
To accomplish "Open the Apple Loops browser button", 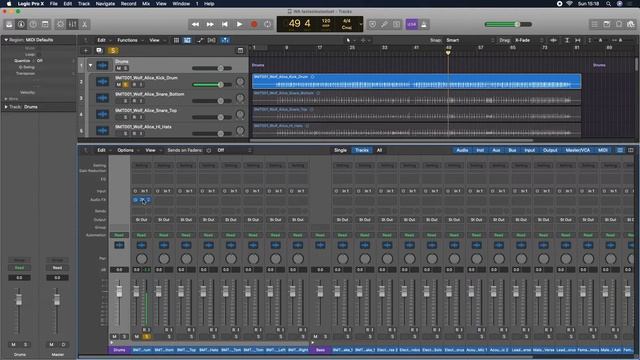I will (x=619, y=24).
